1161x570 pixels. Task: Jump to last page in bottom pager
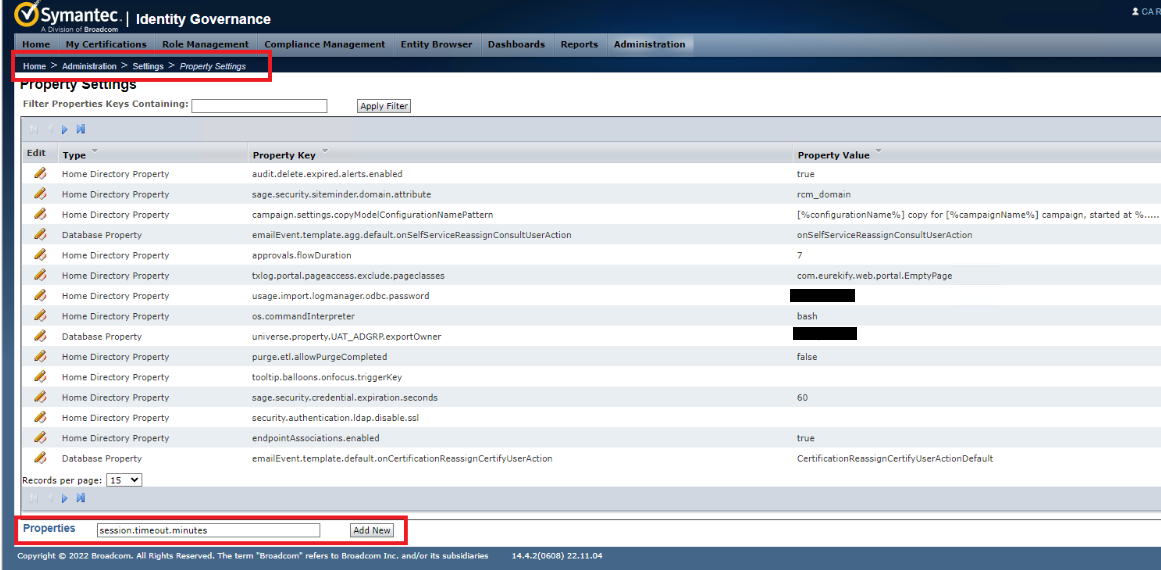tap(81, 498)
